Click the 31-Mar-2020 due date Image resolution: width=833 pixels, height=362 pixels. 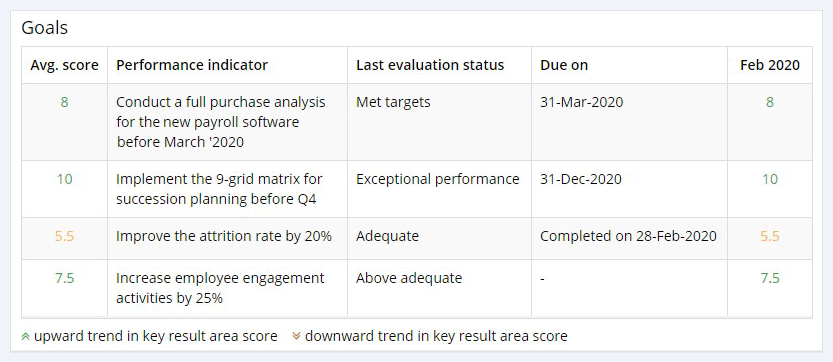[x=582, y=102]
